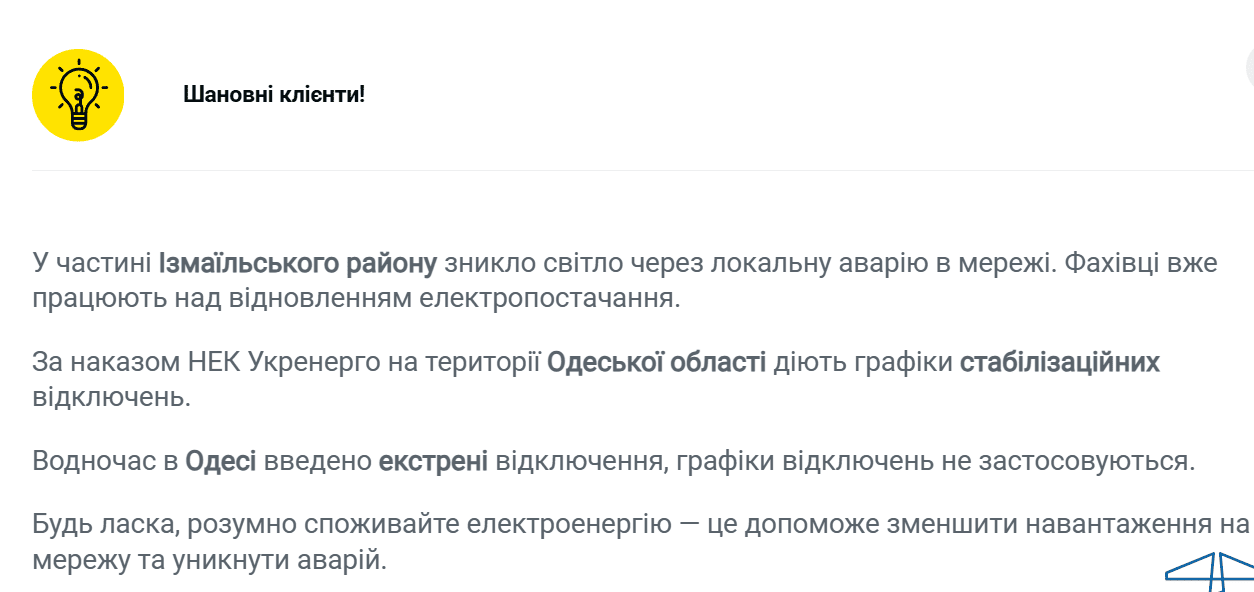The width and height of the screenshot is (1254, 592).
Task: Click the bold "Одеської області" text
Action: tap(657, 362)
